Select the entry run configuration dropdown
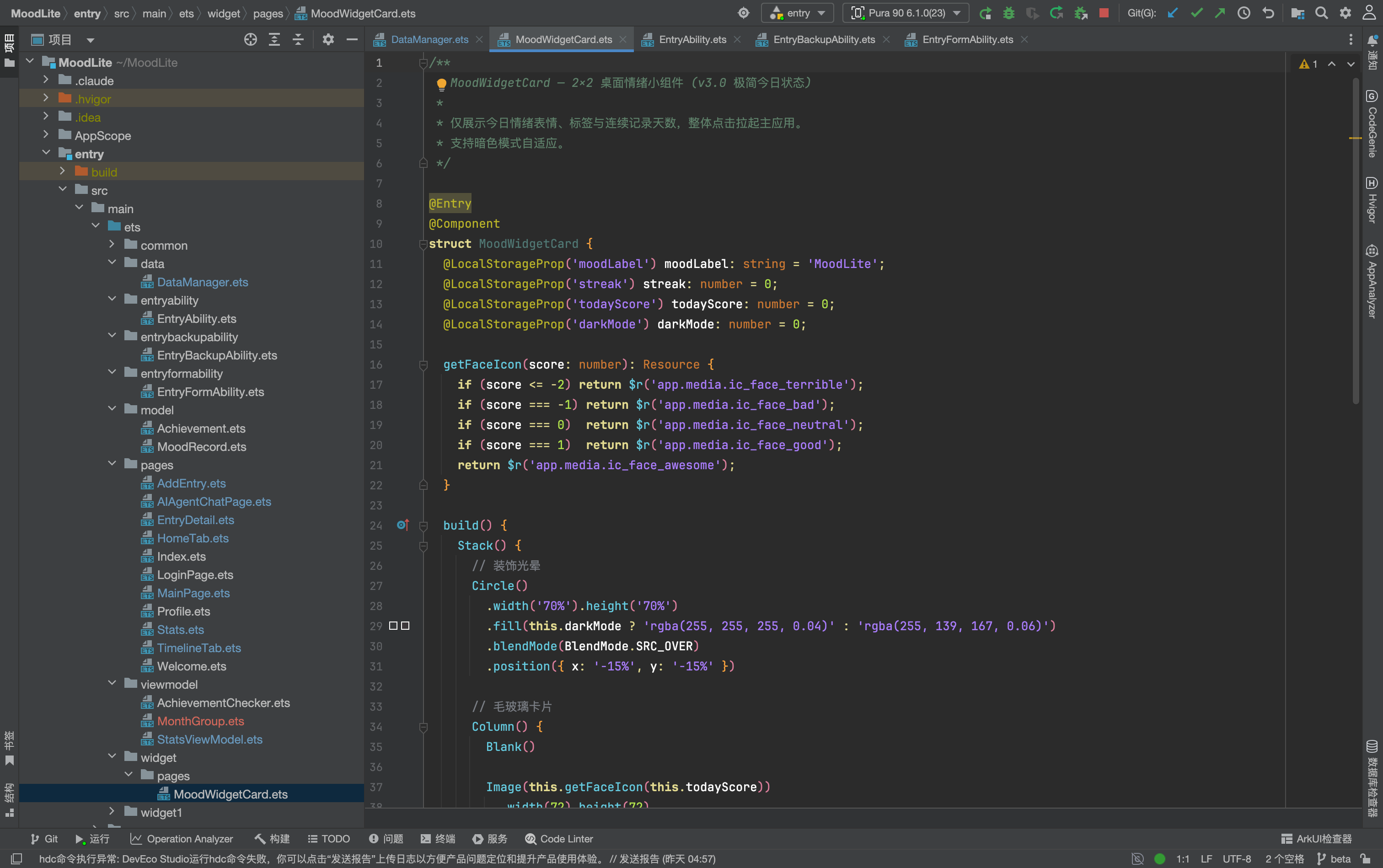 [x=798, y=13]
